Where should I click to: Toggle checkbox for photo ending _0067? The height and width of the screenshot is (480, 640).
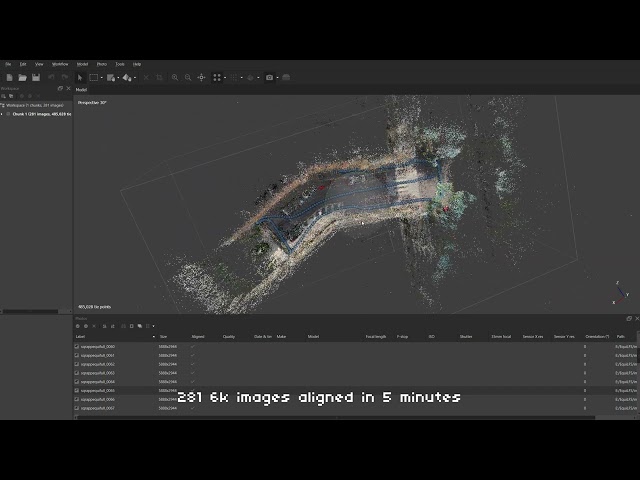click(x=77, y=408)
